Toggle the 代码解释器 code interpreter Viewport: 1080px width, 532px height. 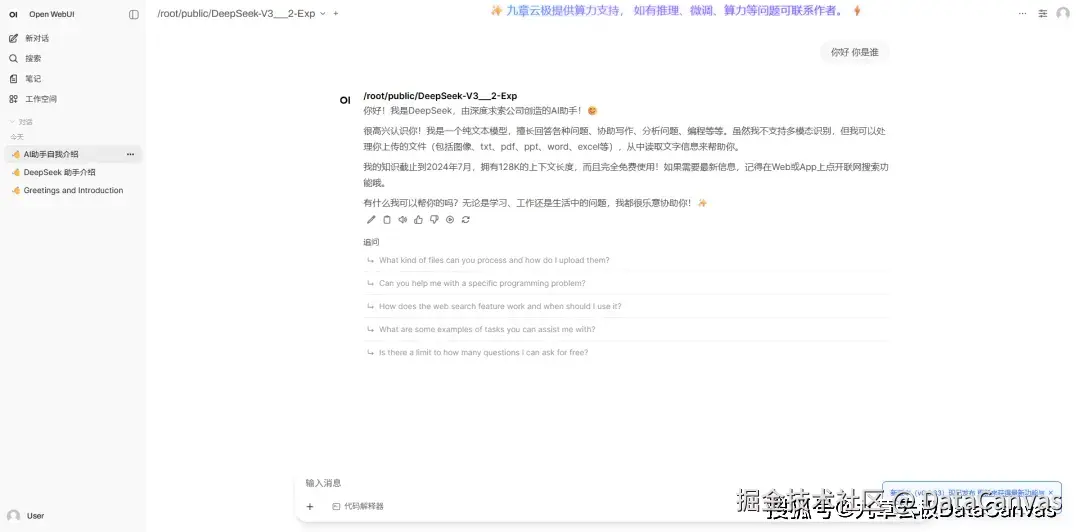tap(357, 507)
